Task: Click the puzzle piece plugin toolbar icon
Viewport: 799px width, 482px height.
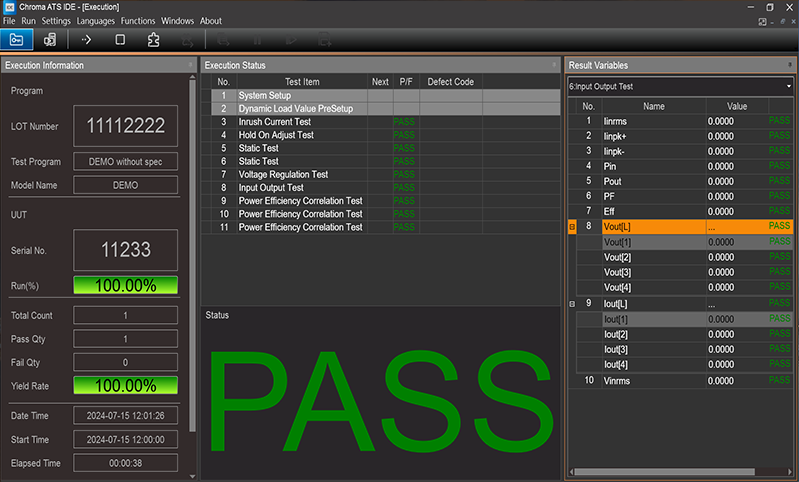Action: [153, 40]
